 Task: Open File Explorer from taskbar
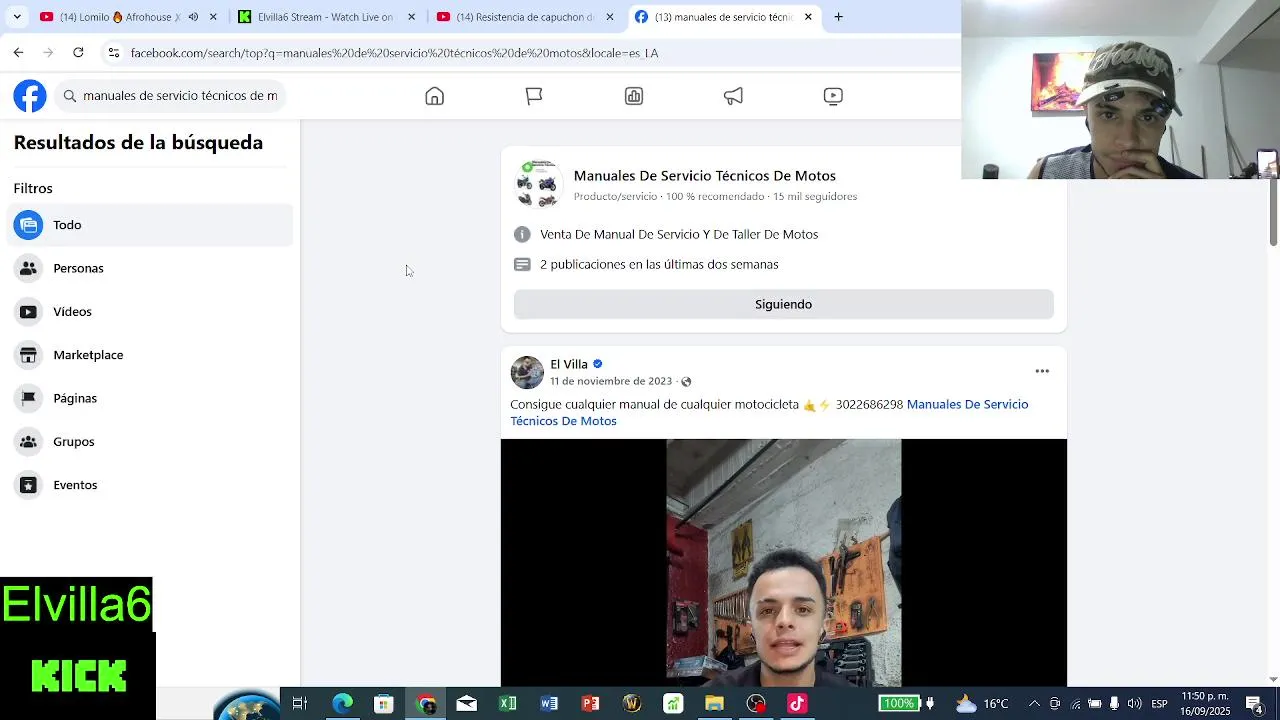714,704
